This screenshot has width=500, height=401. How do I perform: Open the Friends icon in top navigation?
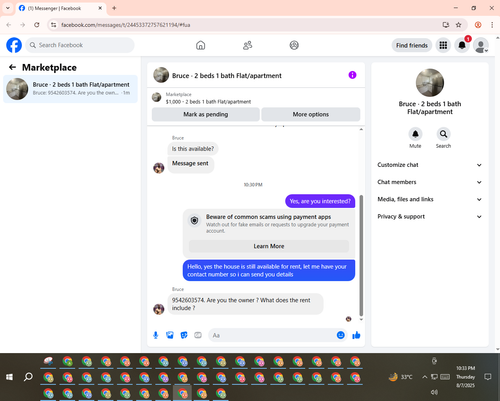click(247, 45)
